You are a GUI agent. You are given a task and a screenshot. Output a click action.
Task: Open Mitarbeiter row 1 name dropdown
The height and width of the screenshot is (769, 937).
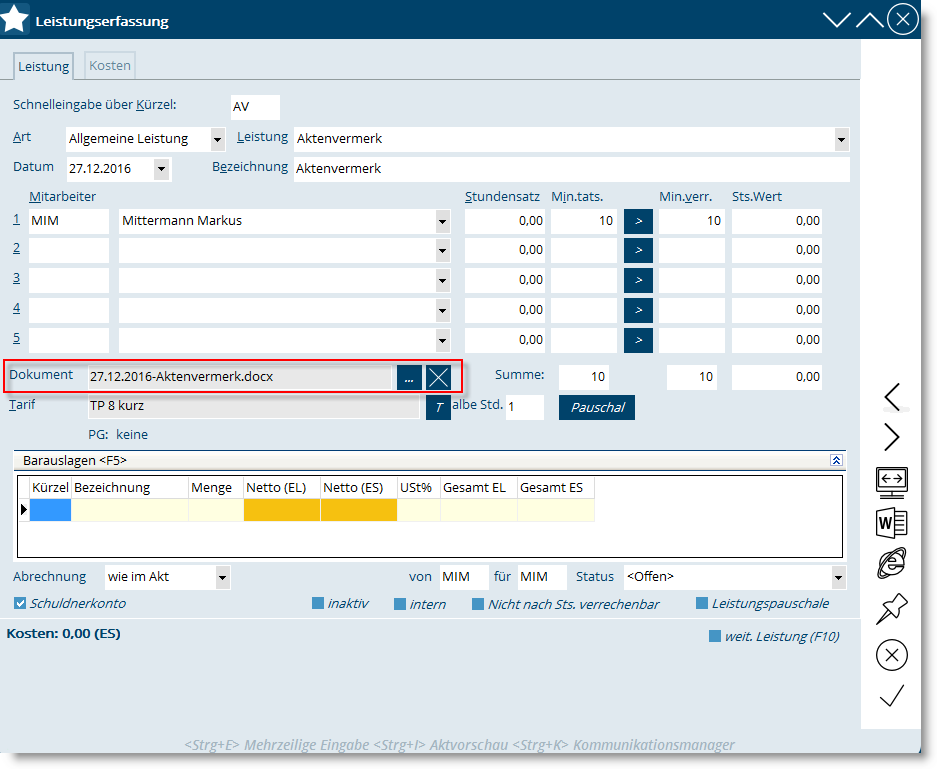pos(442,221)
